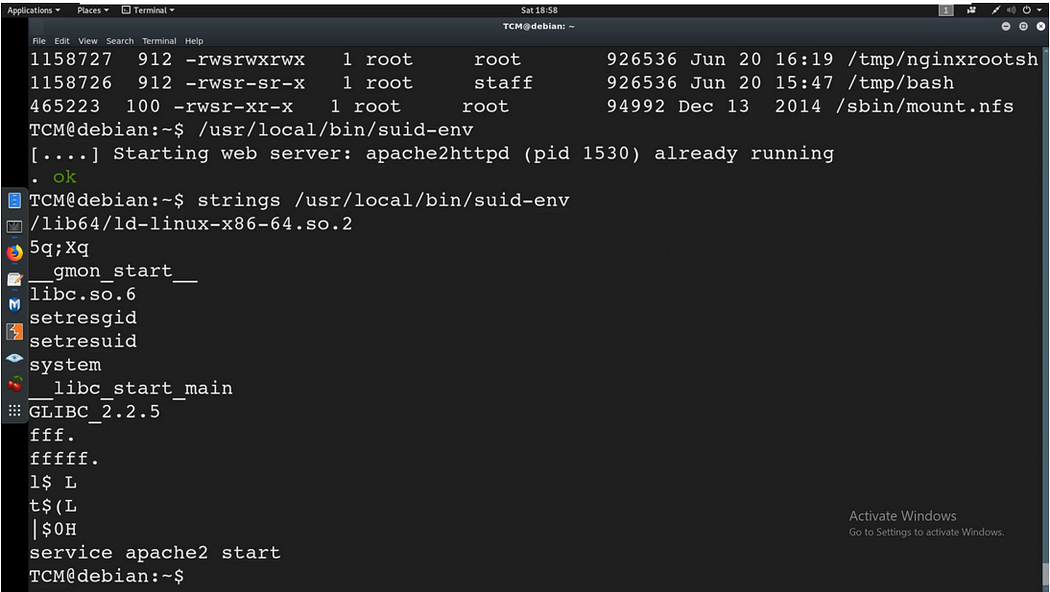
Task: Launch the Cherrytree notes app icon
Action: pyautogui.click(x=14, y=384)
